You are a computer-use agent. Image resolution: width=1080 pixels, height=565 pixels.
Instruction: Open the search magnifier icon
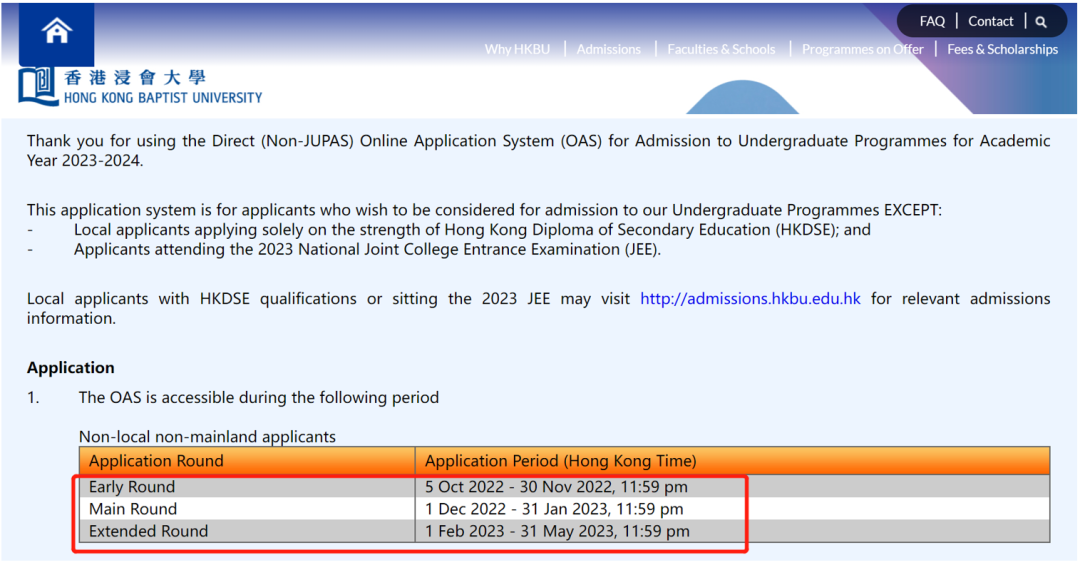(x=1041, y=22)
